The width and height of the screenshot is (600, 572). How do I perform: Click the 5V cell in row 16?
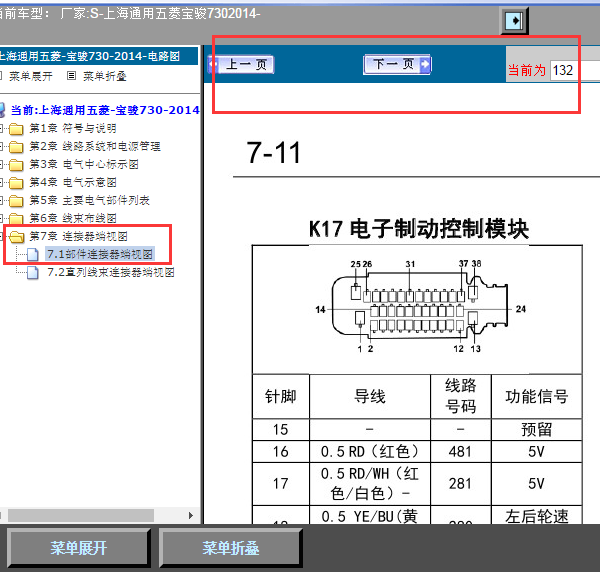click(x=536, y=451)
